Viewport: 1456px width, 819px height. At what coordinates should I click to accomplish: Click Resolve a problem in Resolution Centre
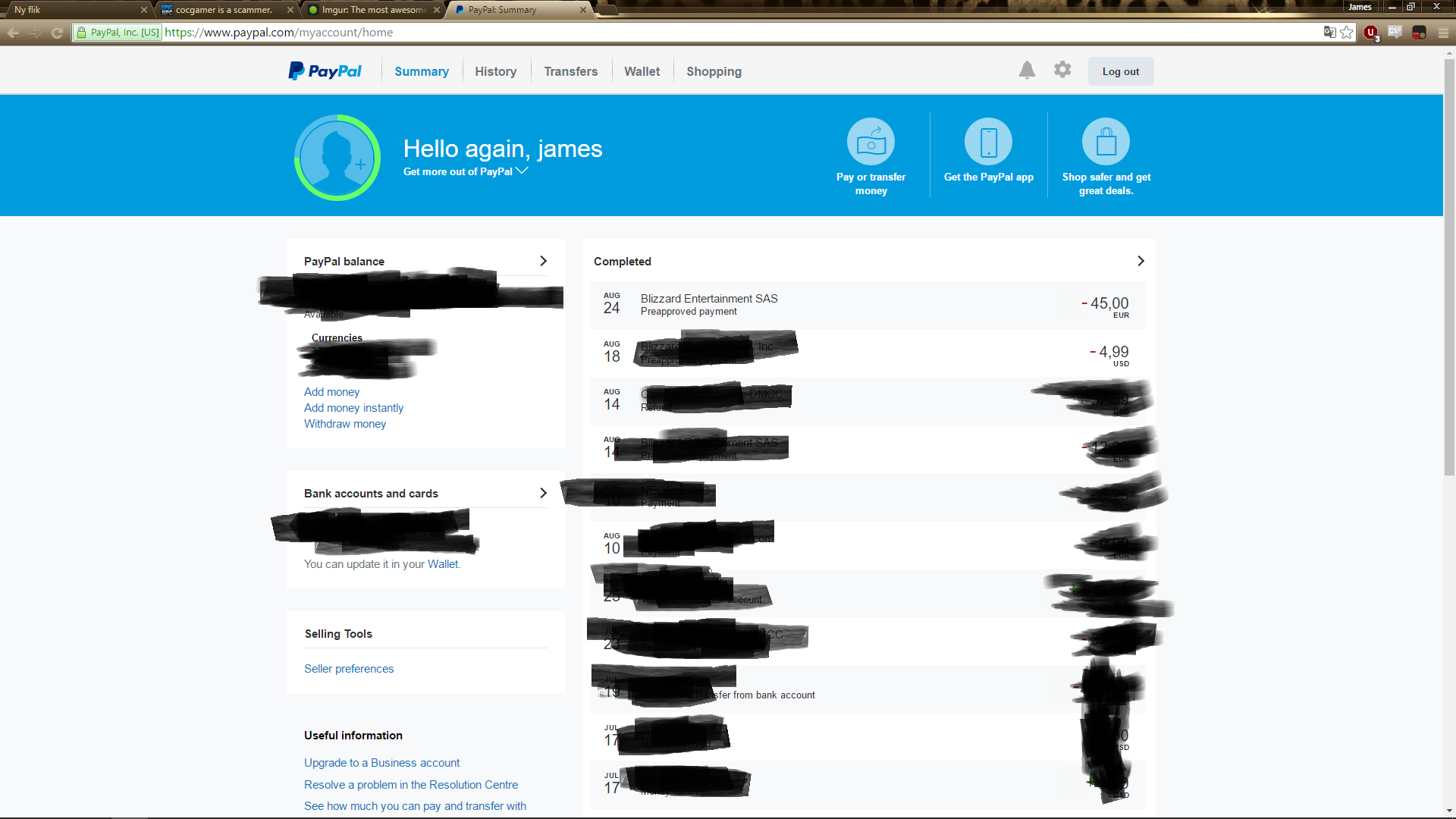[x=411, y=785]
